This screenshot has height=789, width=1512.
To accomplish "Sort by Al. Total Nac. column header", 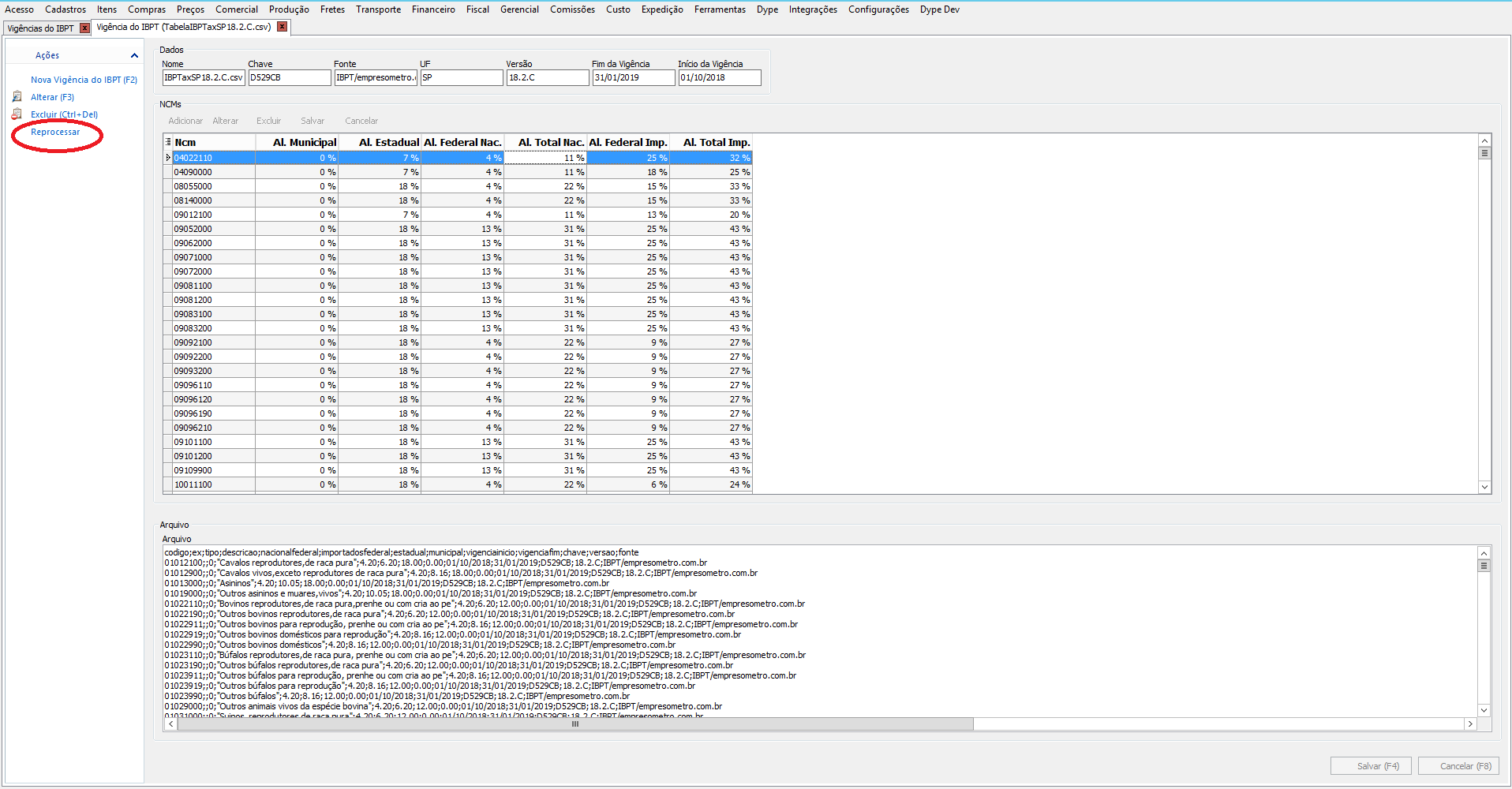I will (545, 142).
